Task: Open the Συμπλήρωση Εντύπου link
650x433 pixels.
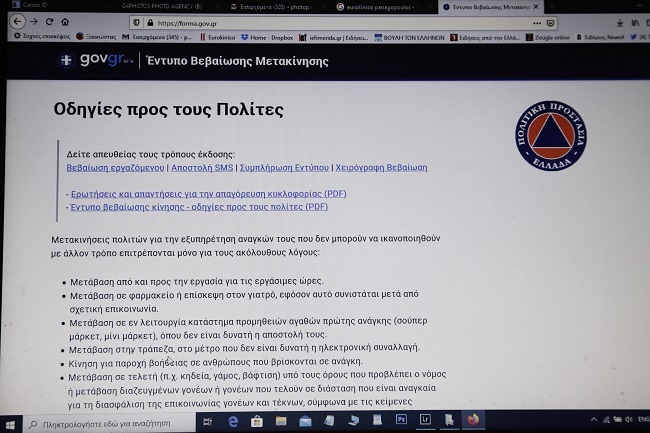Action: (x=293, y=168)
